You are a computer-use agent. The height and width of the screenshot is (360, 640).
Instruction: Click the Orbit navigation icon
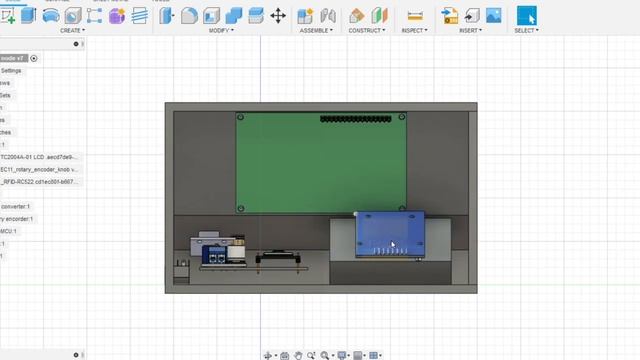[268, 356]
